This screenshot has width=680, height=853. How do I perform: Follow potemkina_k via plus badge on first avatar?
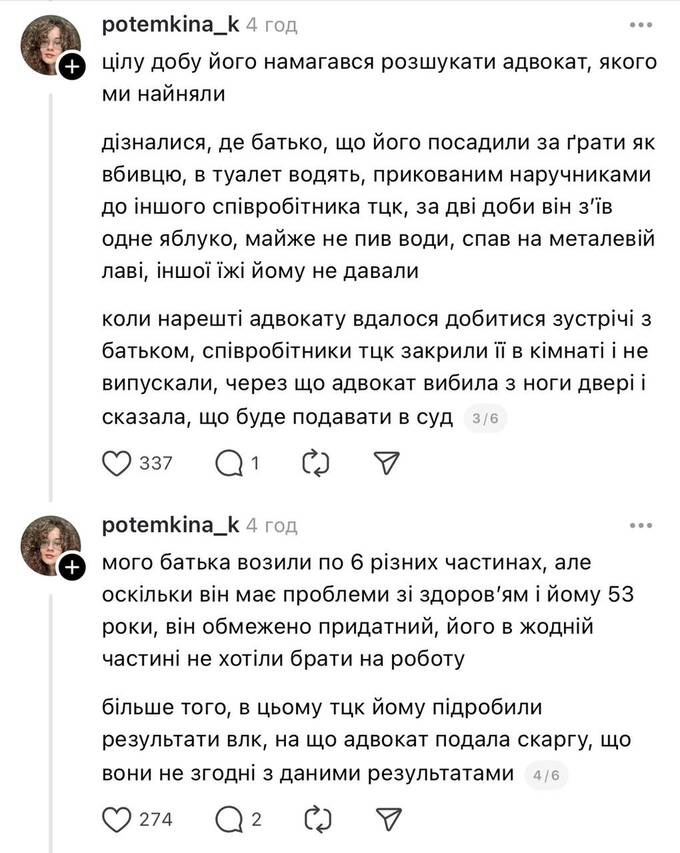[72, 68]
